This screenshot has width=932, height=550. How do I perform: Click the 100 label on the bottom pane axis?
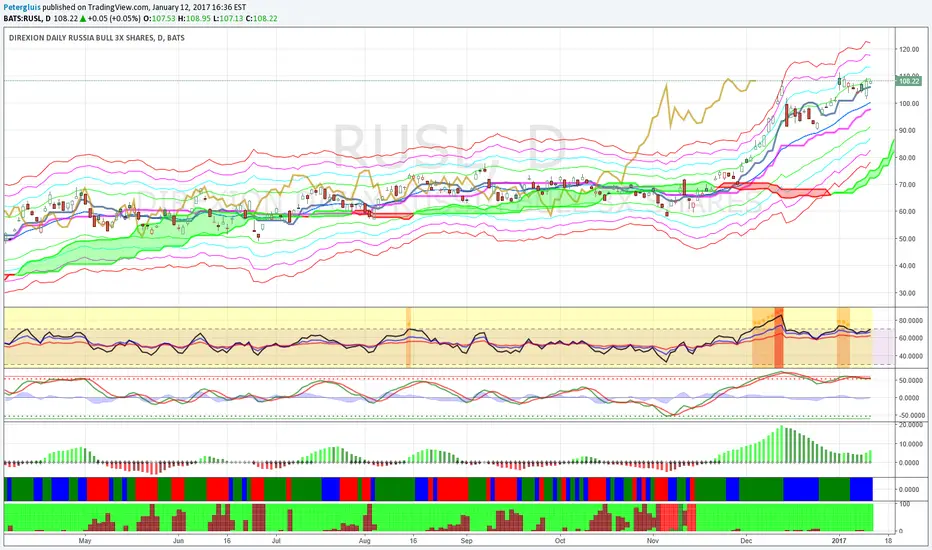(x=905, y=504)
